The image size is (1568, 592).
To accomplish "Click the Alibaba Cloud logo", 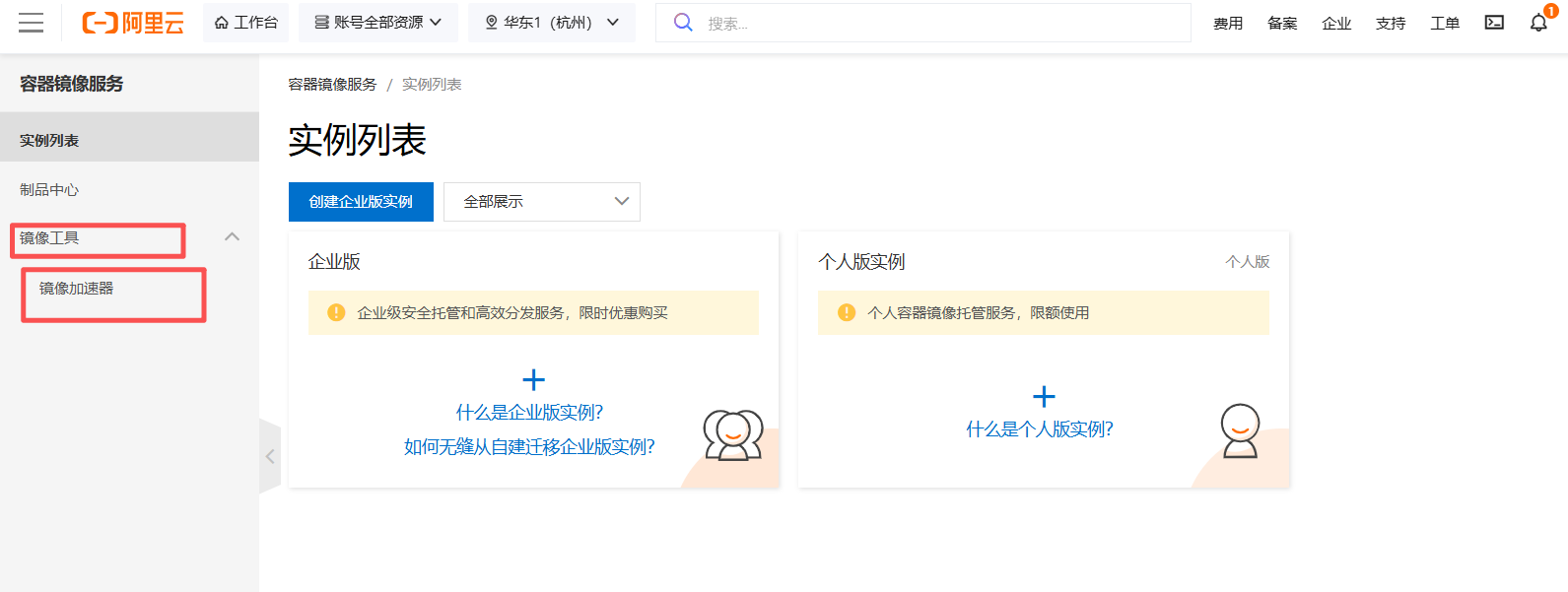I will 133,23.
